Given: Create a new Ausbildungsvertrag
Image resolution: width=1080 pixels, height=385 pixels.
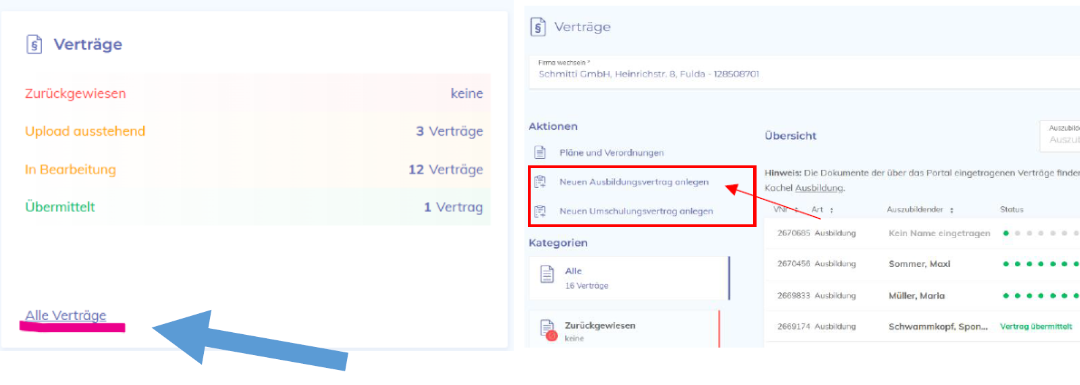Looking at the screenshot, I should tap(634, 182).
